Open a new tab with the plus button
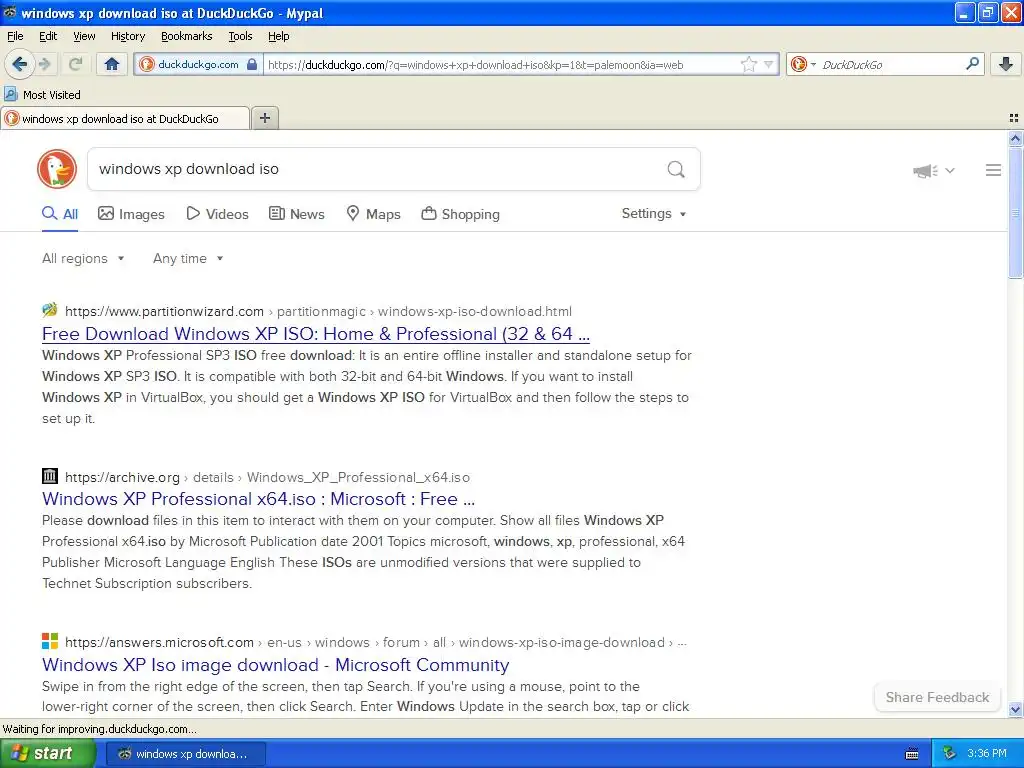 click(x=264, y=118)
